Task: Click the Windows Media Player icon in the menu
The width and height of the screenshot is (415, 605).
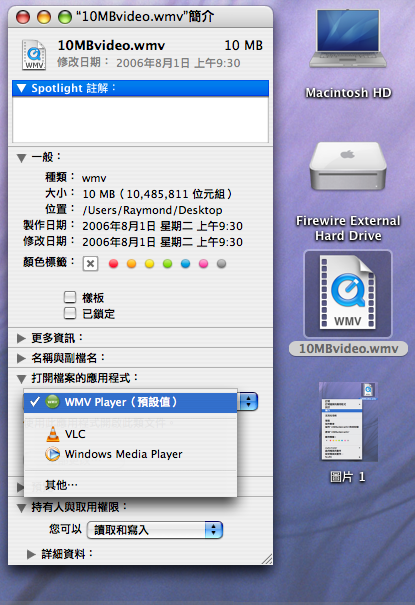Action: pos(52,454)
